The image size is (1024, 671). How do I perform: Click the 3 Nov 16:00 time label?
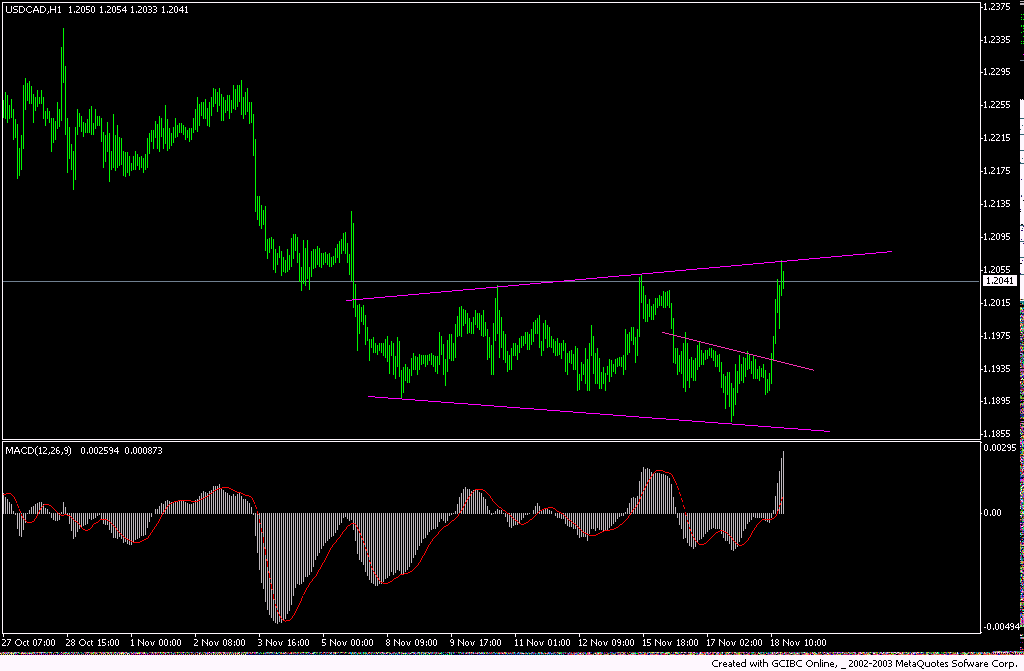(x=283, y=643)
